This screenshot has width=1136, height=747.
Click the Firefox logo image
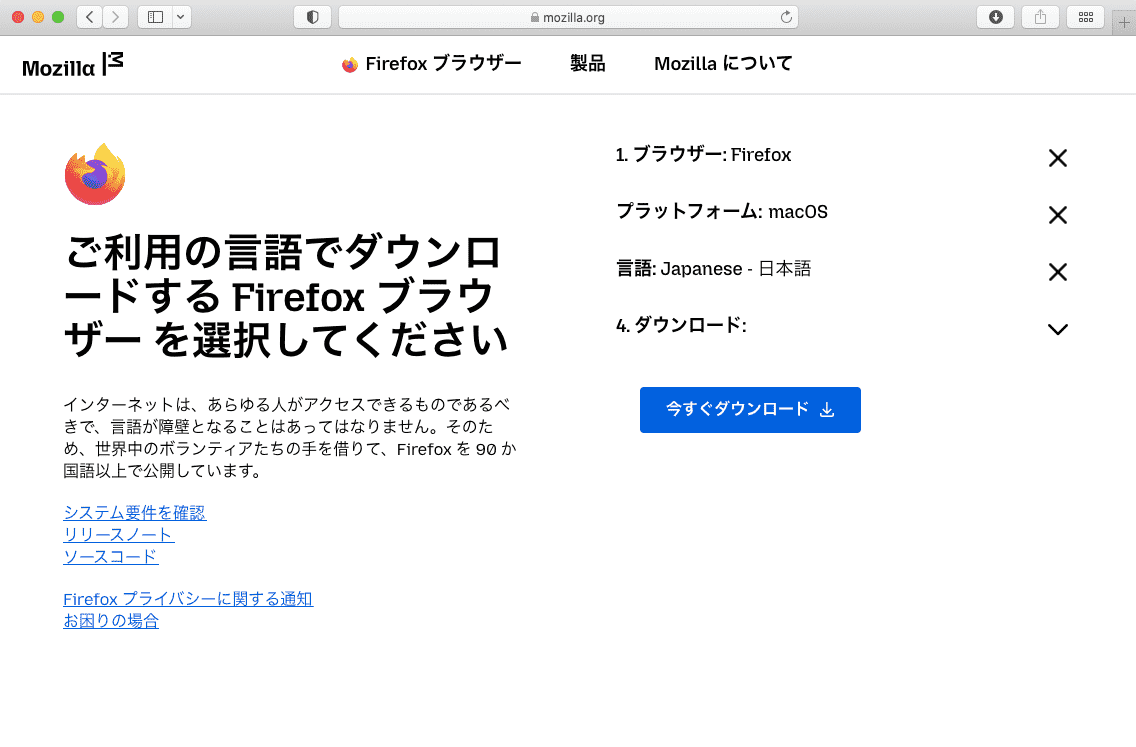pos(94,173)
